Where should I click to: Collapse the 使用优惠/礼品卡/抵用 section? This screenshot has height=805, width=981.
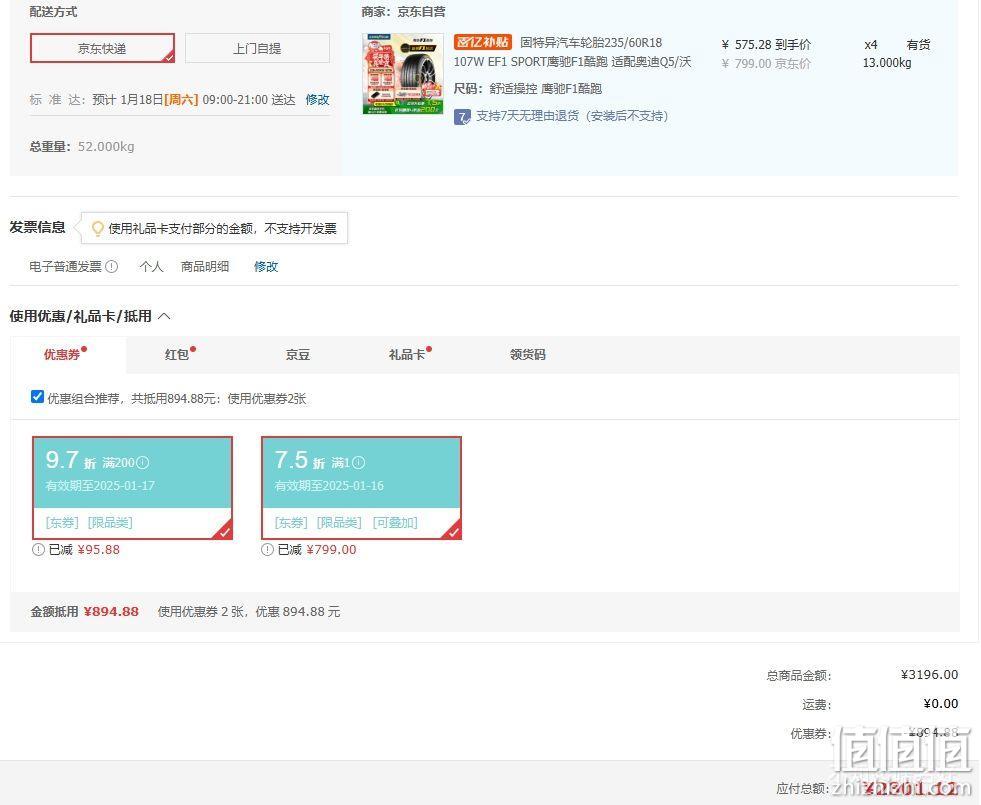pyautogui.click(x=165, y=316)
